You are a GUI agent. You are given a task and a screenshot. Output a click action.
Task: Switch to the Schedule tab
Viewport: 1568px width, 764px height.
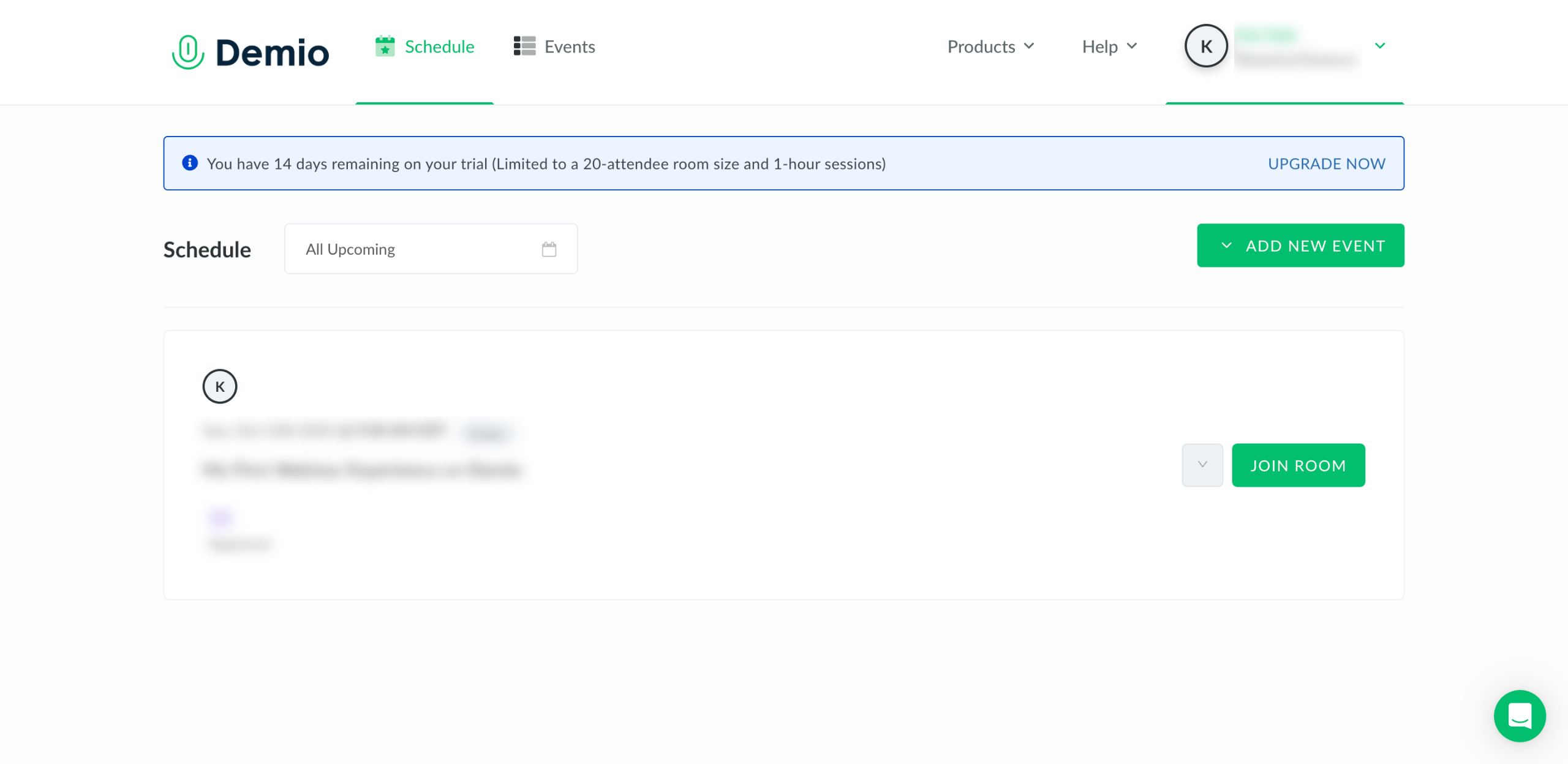coord(439,47)
